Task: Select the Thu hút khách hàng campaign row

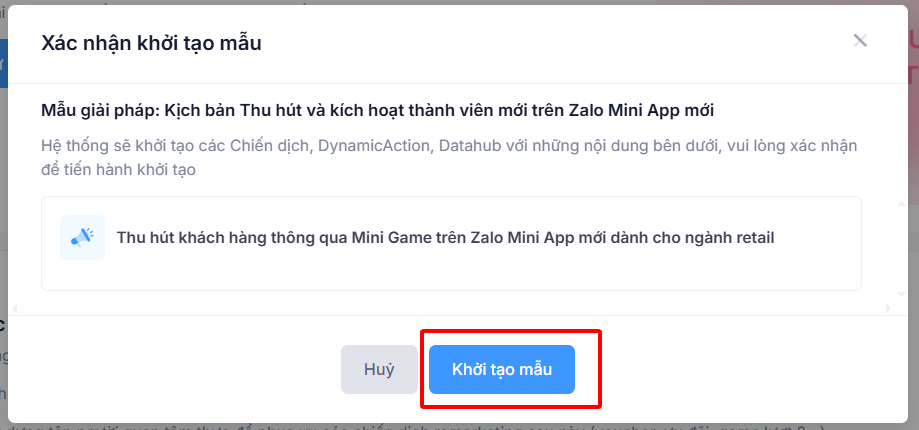Action: (451, 243)
